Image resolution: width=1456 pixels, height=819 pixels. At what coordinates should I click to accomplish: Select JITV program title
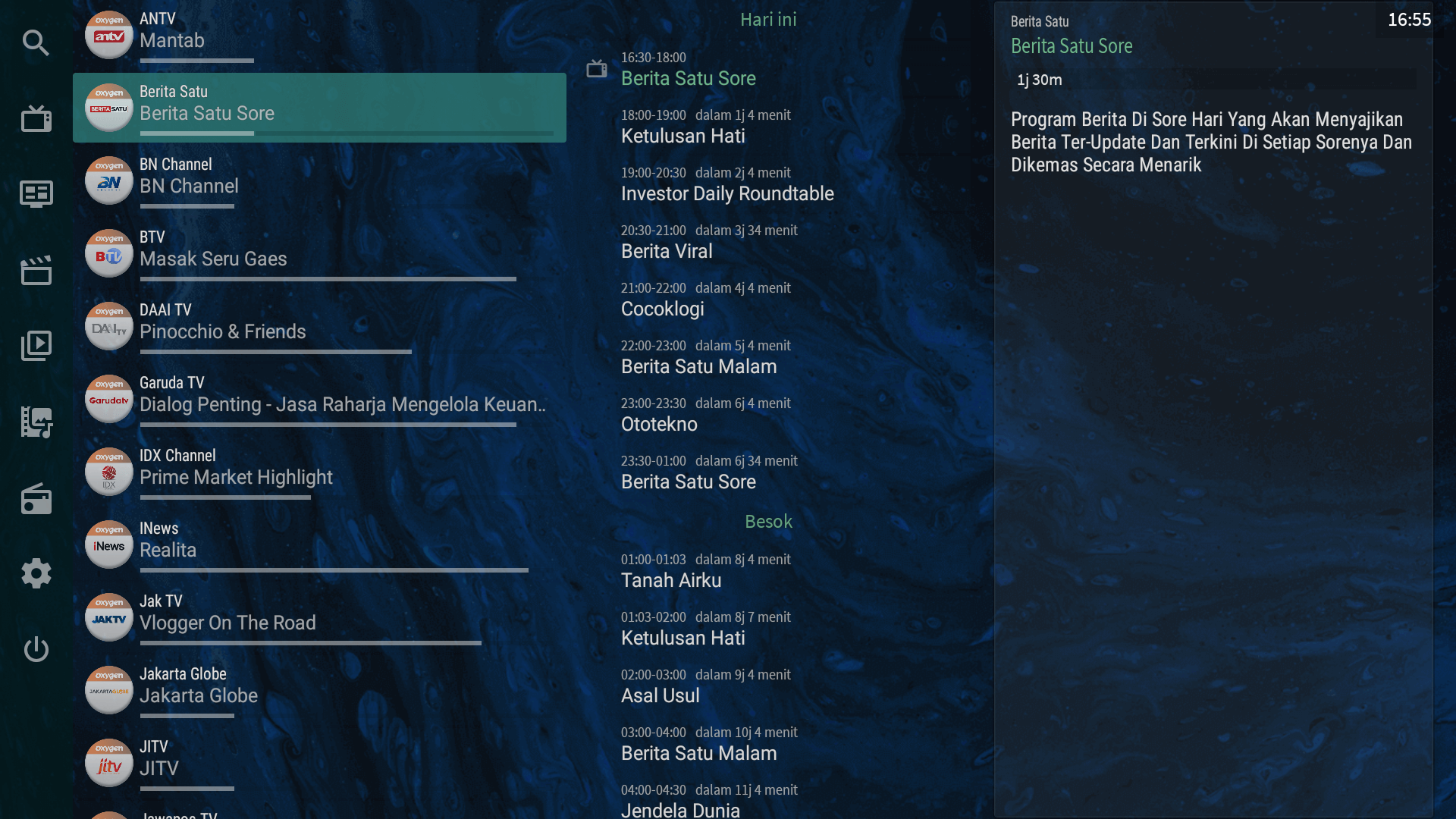tap(159, 768)
